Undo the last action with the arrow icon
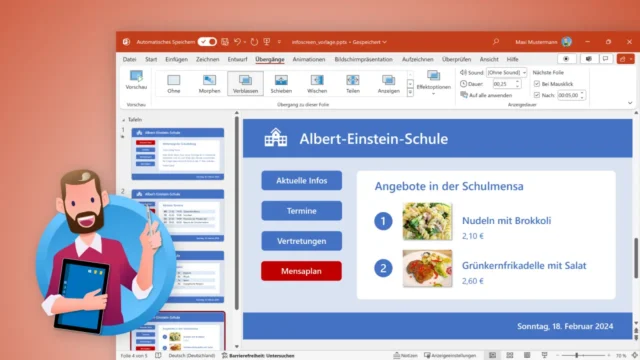Screen dimensions: 640x360 click(x=237, y=42)
